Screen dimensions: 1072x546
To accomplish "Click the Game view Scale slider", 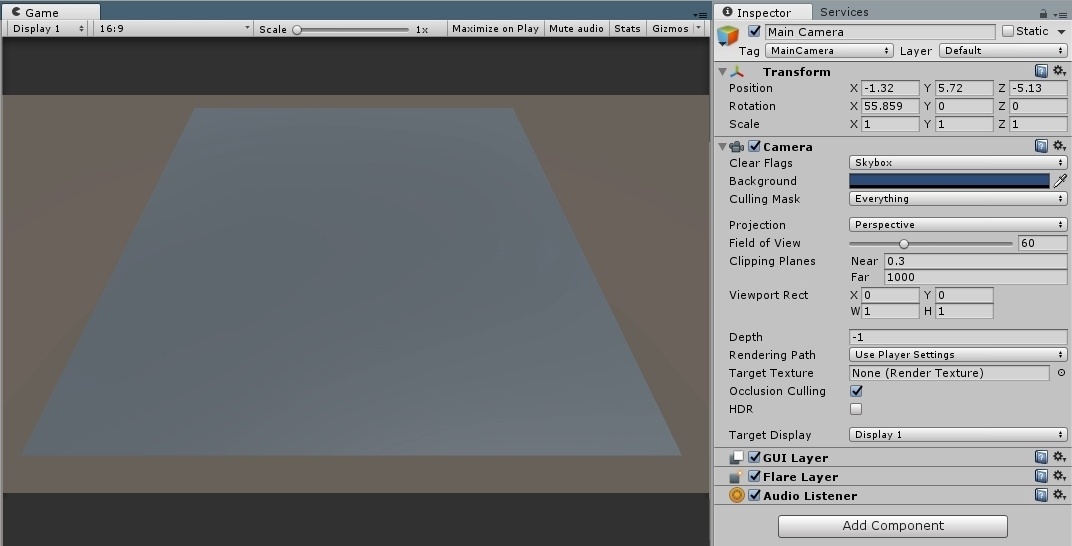I will (x=351, y=29).
